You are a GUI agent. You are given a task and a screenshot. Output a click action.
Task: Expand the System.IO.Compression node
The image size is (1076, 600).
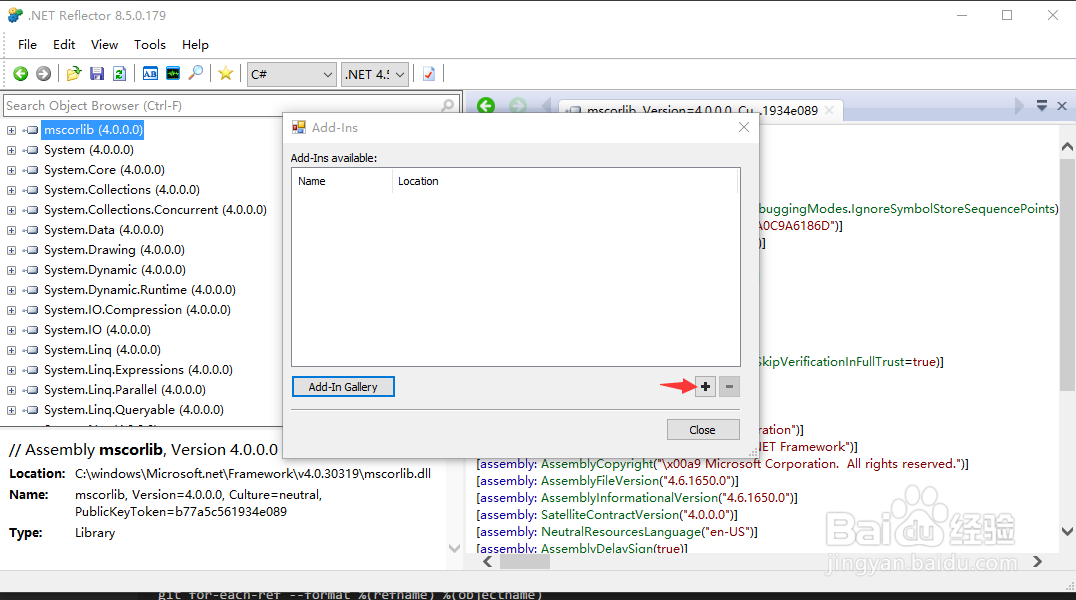point(12,310)
